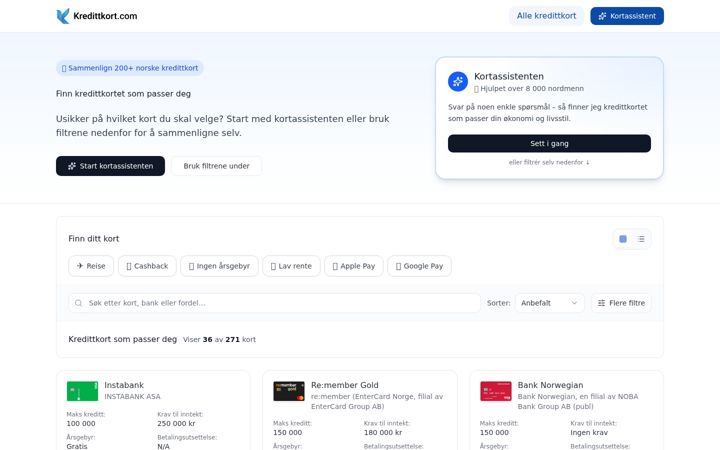Click the Sammenlign 200+ norske kredittkort badge
The image size is (720, 450).
130,68
